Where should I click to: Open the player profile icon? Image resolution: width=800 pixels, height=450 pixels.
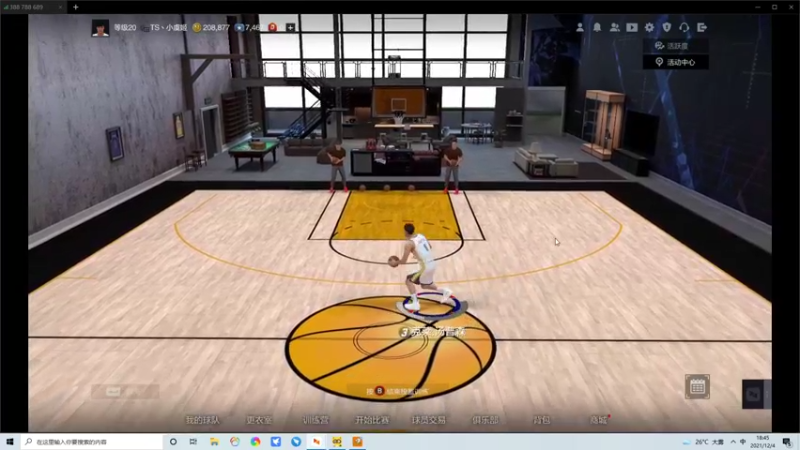tap(580, 28)
